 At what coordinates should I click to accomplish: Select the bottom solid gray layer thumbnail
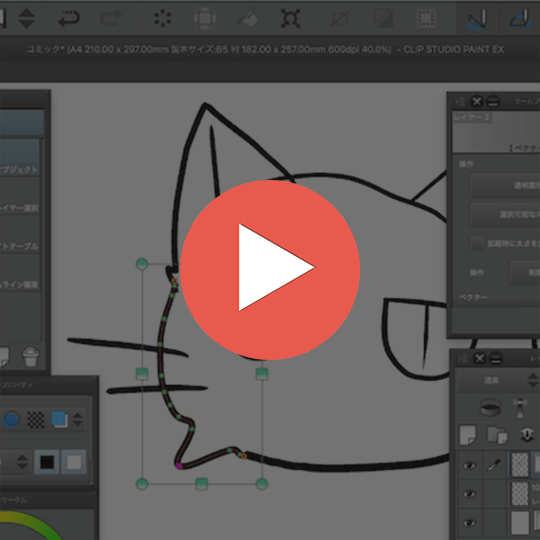[x=520, y=523]
